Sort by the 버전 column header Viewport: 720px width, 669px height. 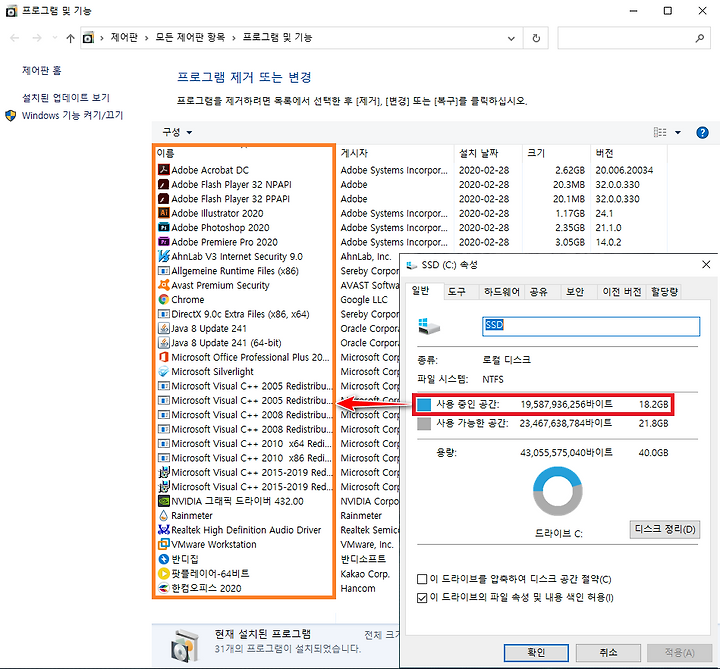[x=629, y=153]
